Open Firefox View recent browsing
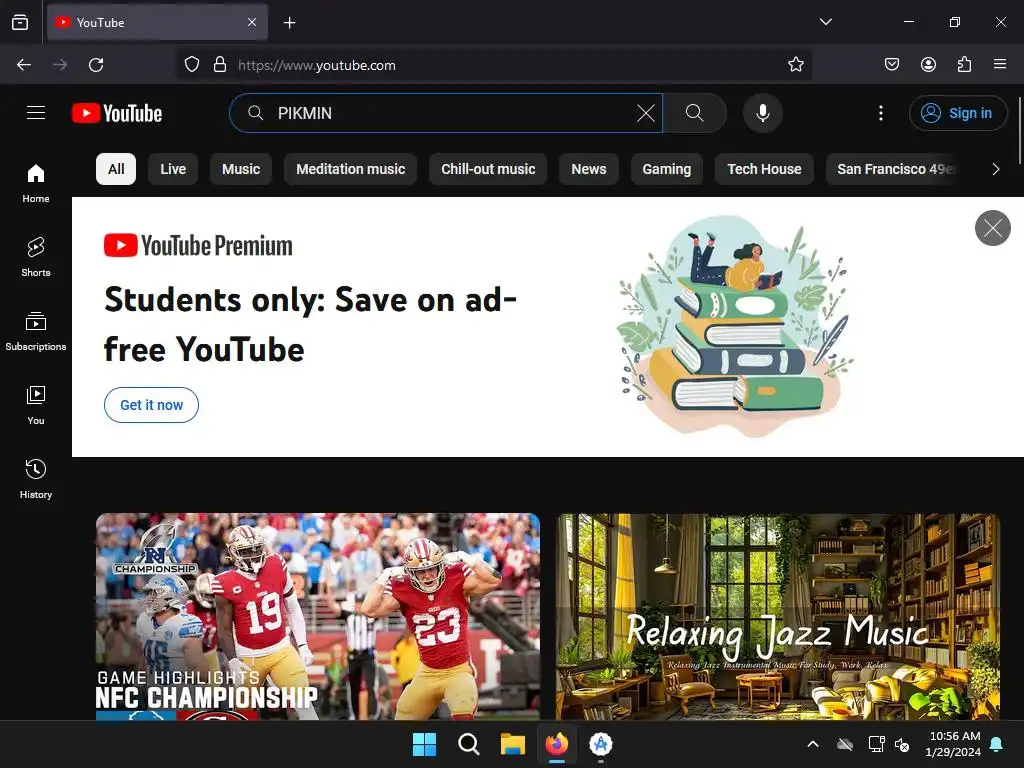The width and height of the screenshot is (1024, 768). pyautogui.click(x=20, y=22)
